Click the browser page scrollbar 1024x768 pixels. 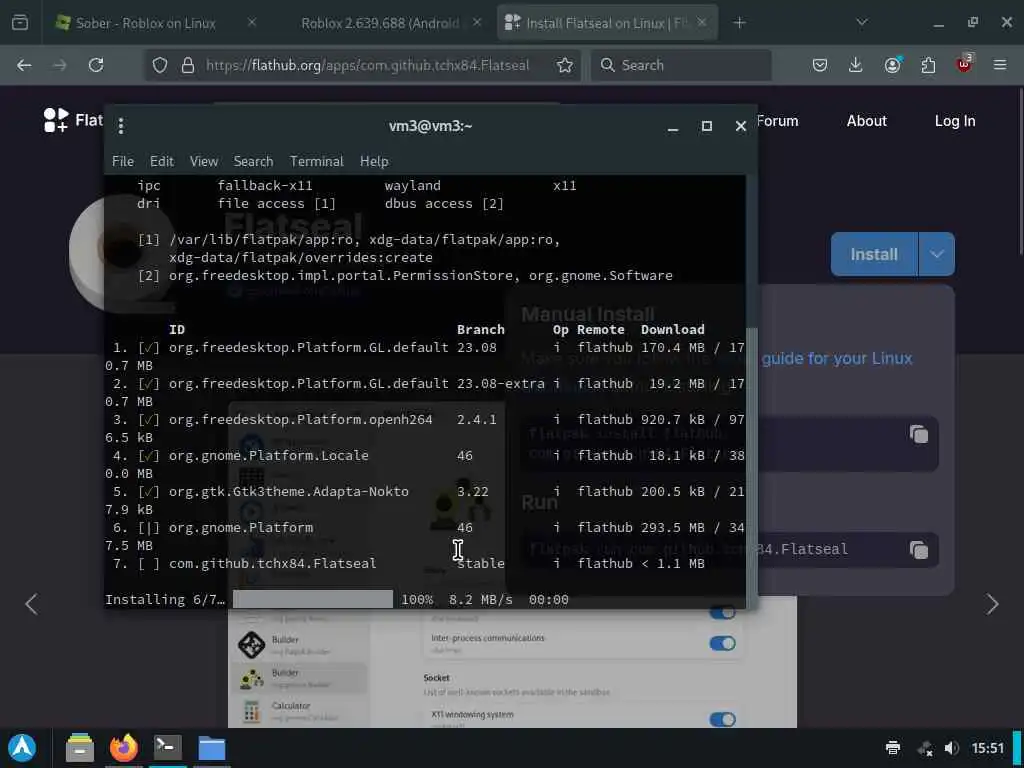[1019, 173]
